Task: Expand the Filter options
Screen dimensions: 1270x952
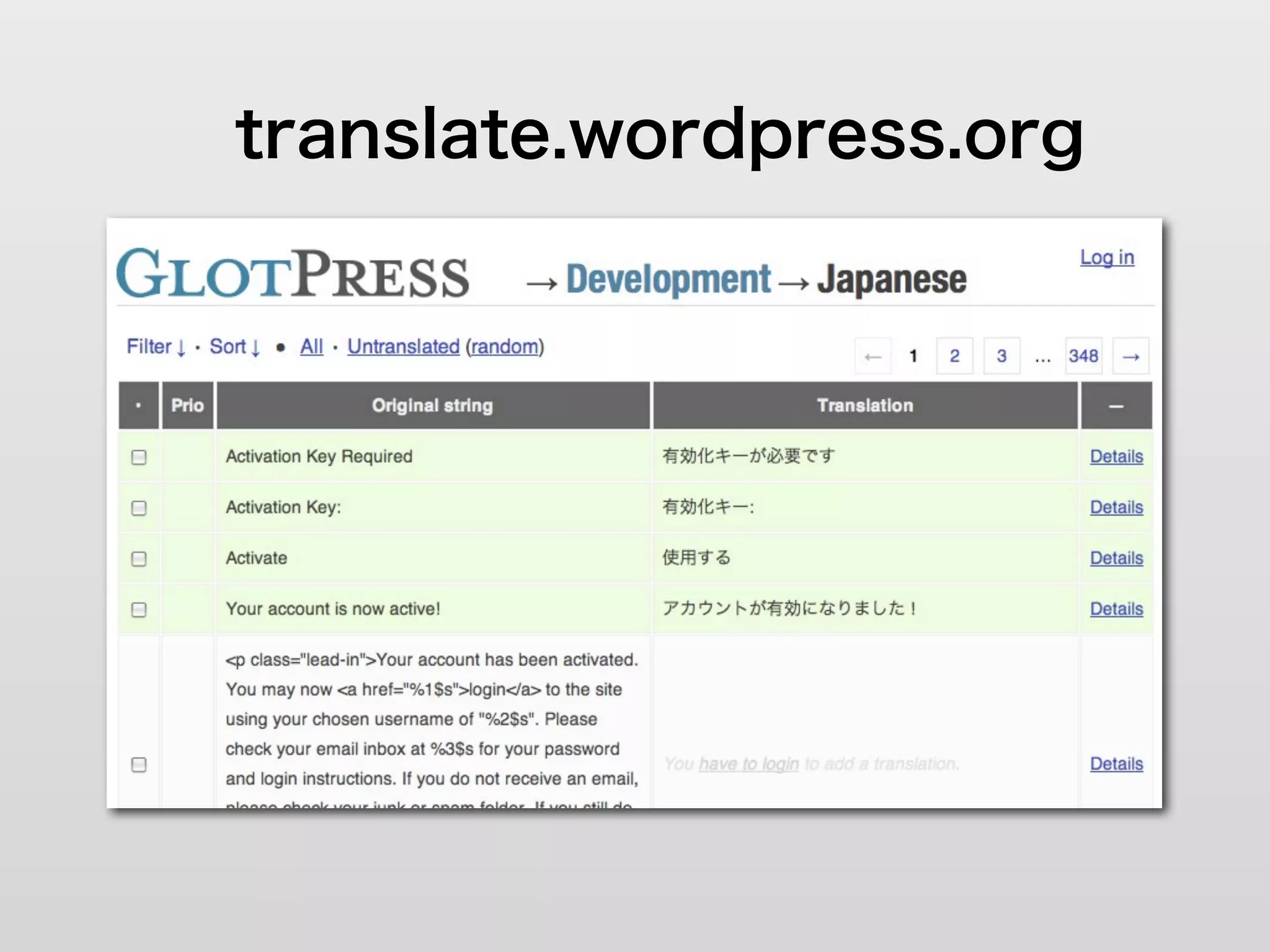Action: (156, 346)
